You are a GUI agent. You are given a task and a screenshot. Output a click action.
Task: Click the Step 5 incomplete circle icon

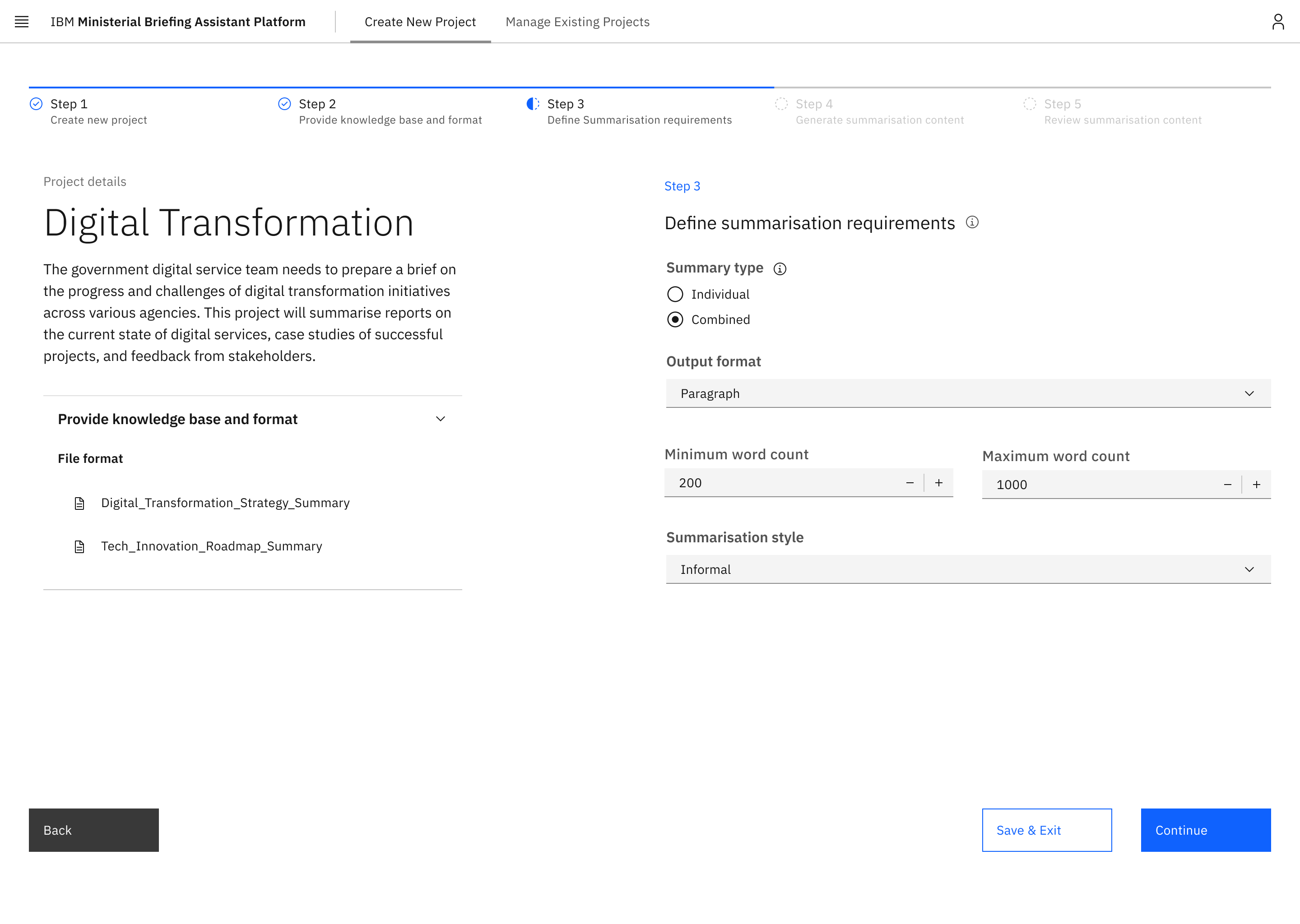click(x=1030, y=104)
